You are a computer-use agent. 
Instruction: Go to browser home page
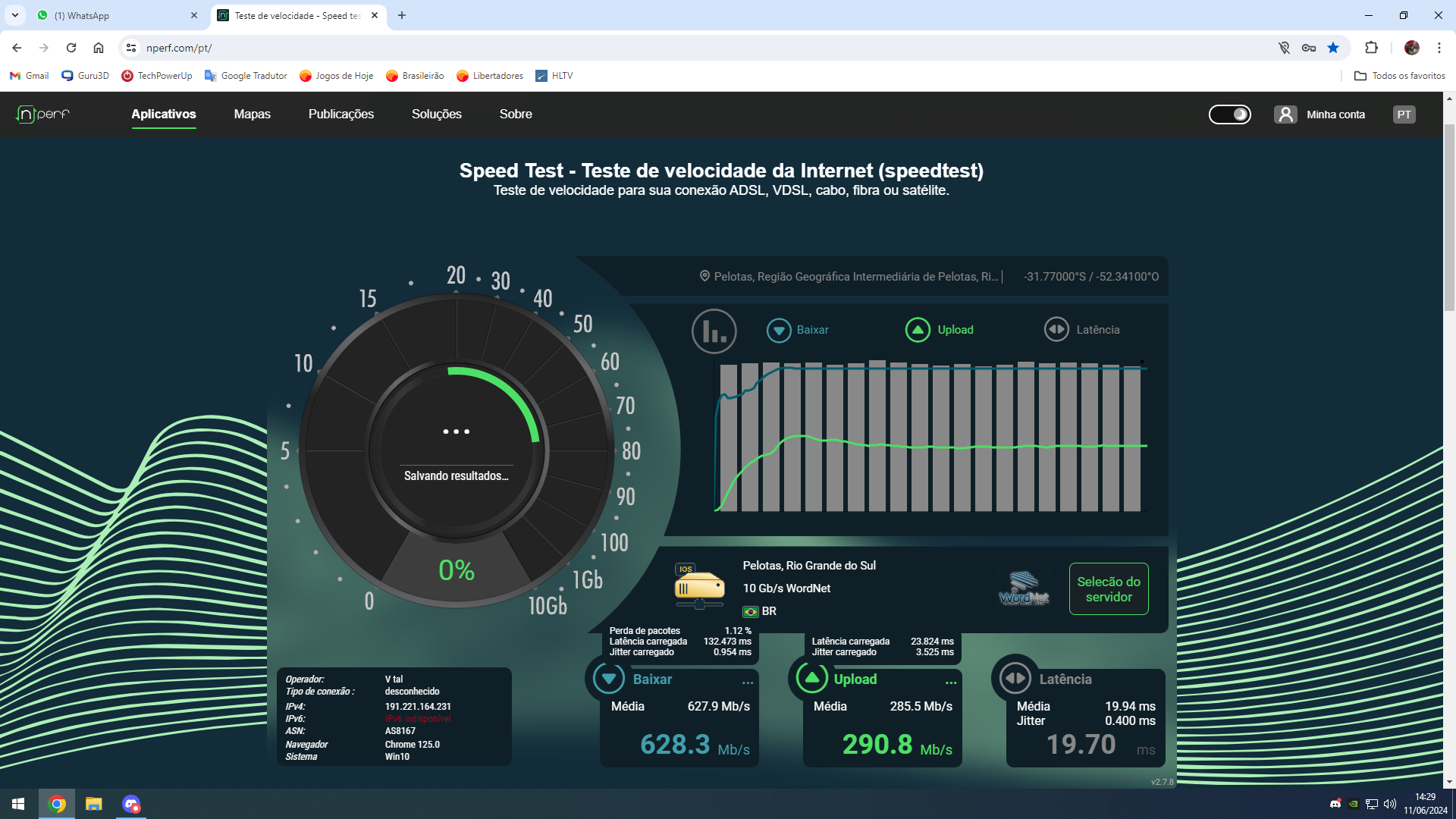[99, 48]
